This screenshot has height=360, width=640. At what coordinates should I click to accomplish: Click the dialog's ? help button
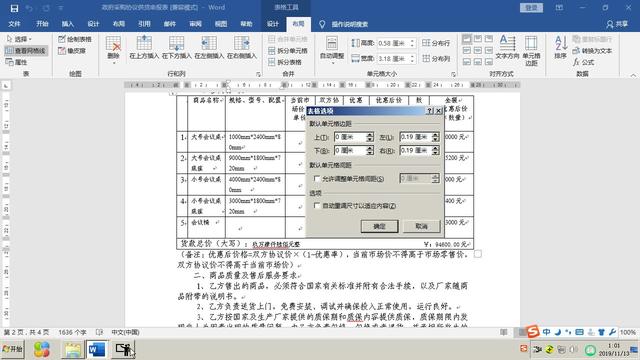[x=429, y=111]
